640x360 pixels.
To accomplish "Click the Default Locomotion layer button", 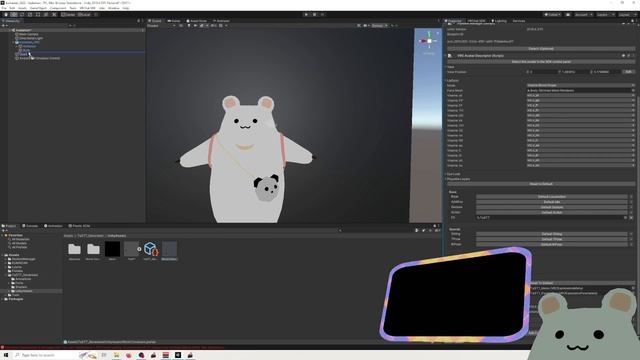I will coord(551,197).
